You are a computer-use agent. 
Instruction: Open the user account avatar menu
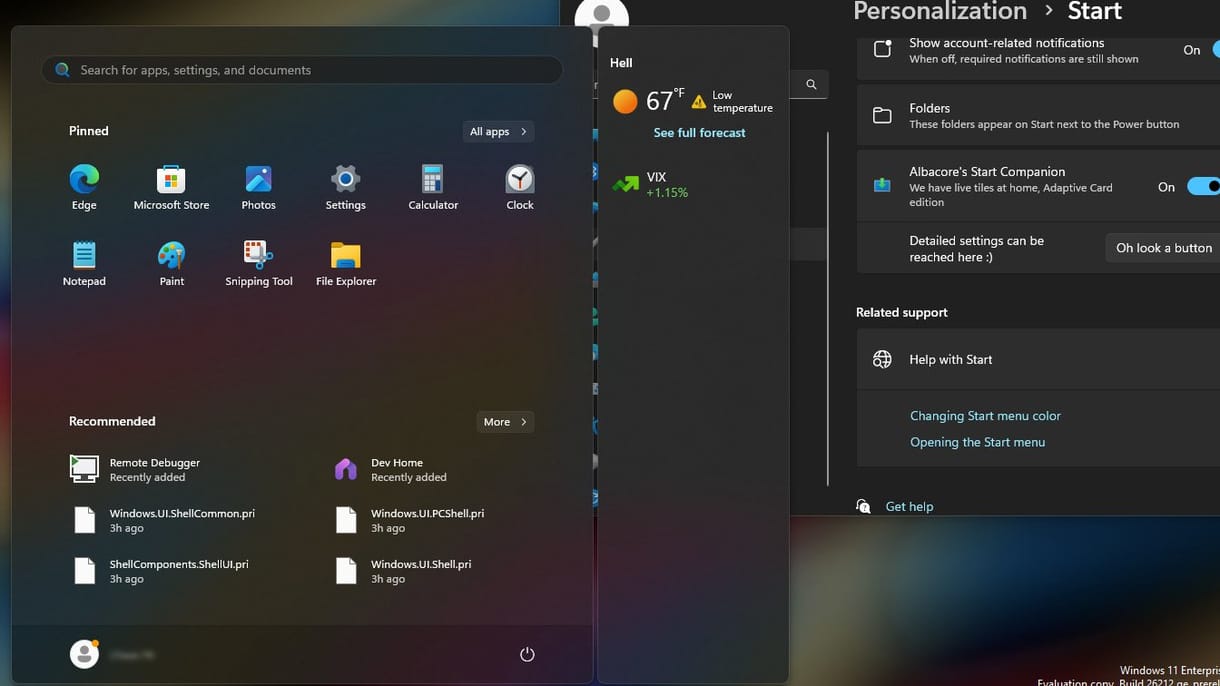coord(84,654)
